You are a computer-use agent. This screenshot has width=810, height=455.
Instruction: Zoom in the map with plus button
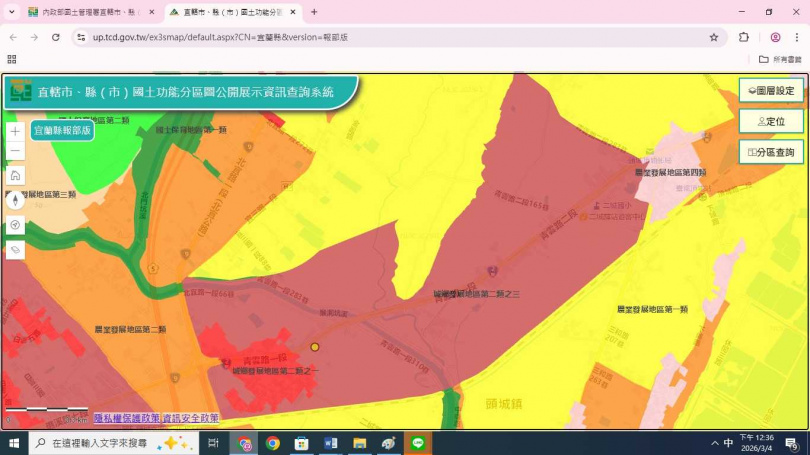(x=15, y=131)
